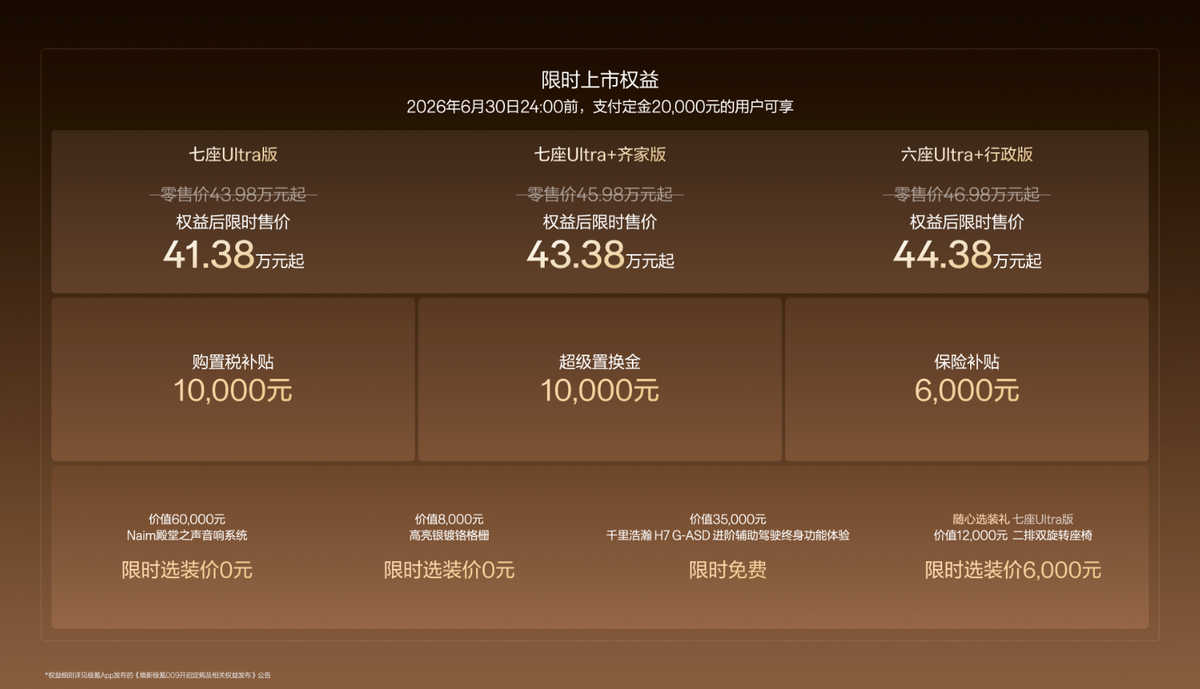
Task: Click the '价值35,000元' value text
Action: point(728,519)
